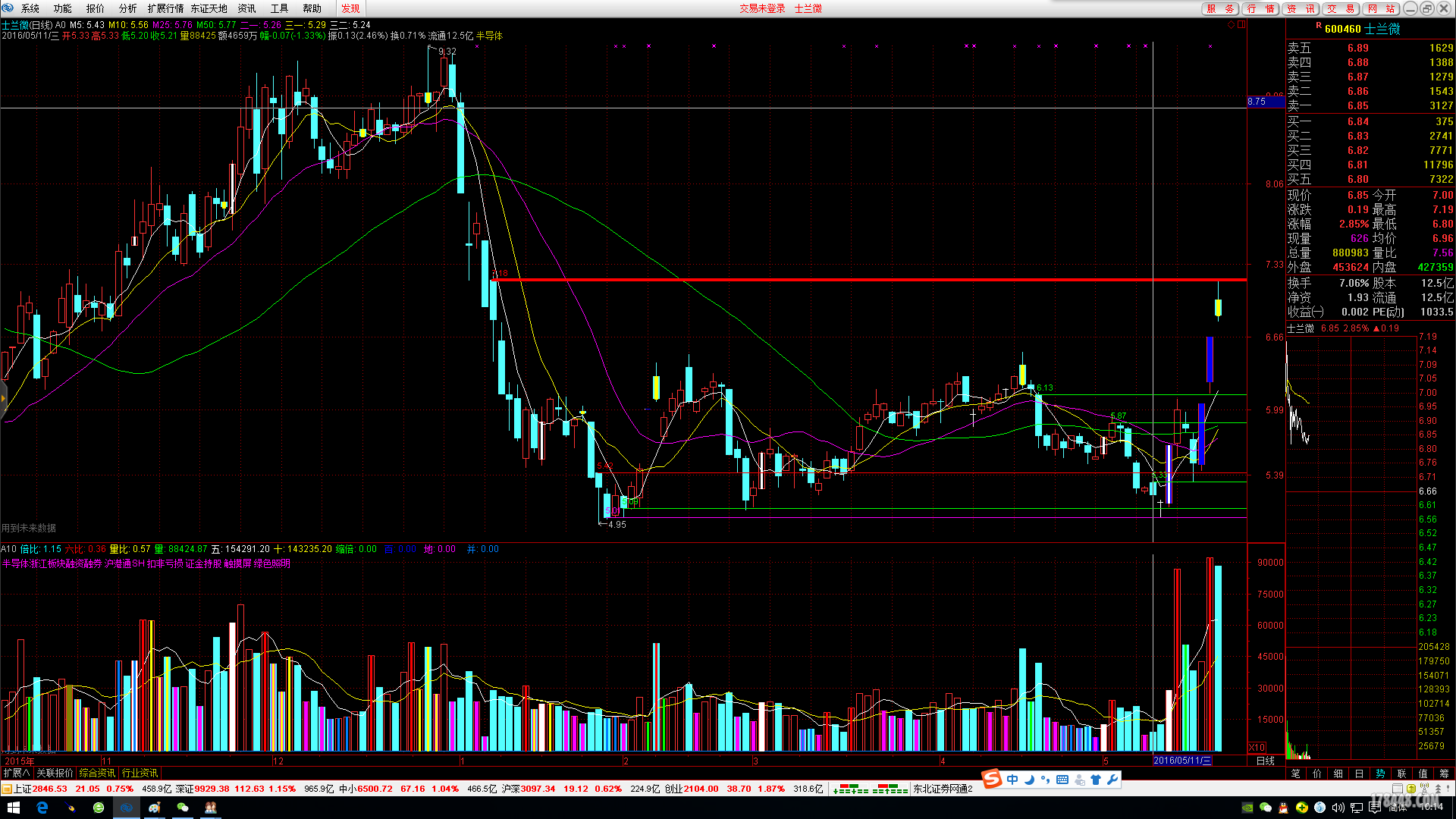Open the 日线 period selector
Viewport: 1456px width, 819px height.
1266,761
